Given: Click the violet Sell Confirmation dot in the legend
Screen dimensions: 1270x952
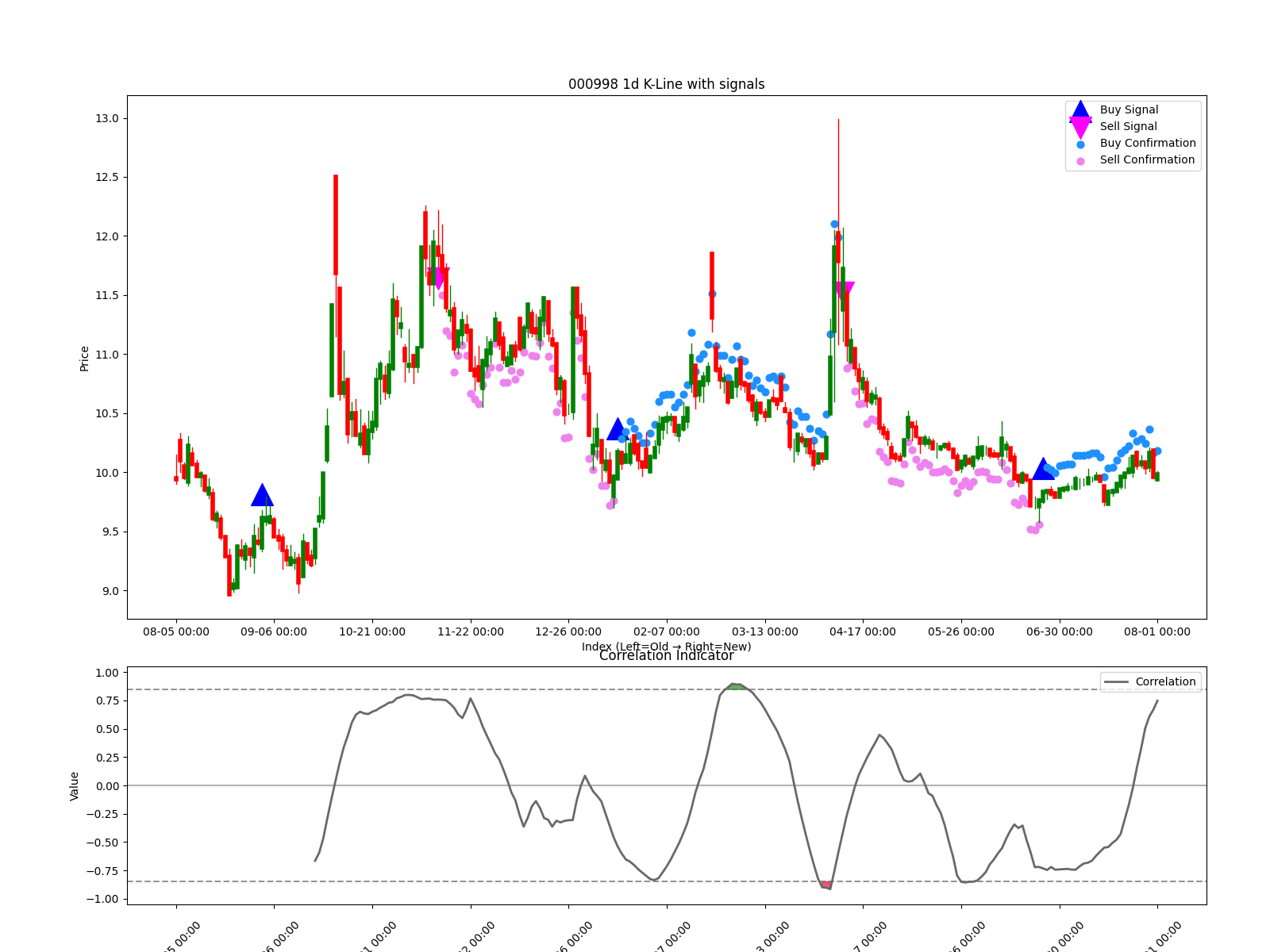Looking at the screenshot, I should pos(1080,161).
